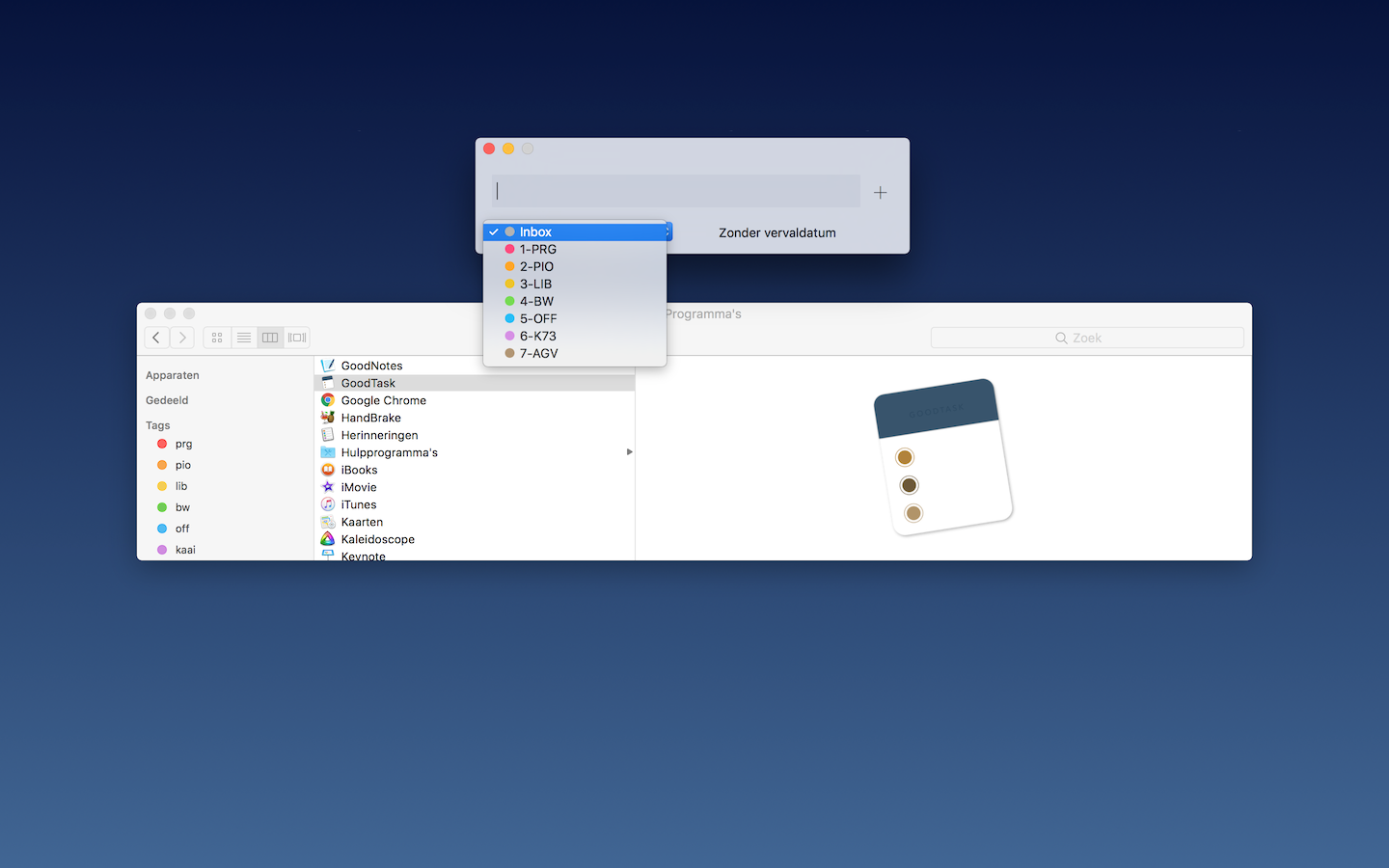Choose 7-AGV from the list dropdown

pos(575,353)
